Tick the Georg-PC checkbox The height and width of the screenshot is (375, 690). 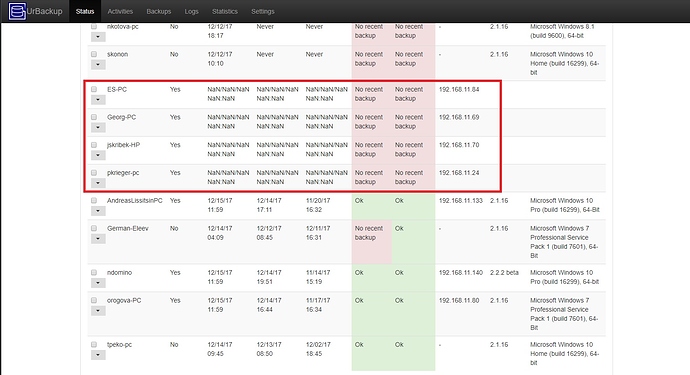coord(94,117)
